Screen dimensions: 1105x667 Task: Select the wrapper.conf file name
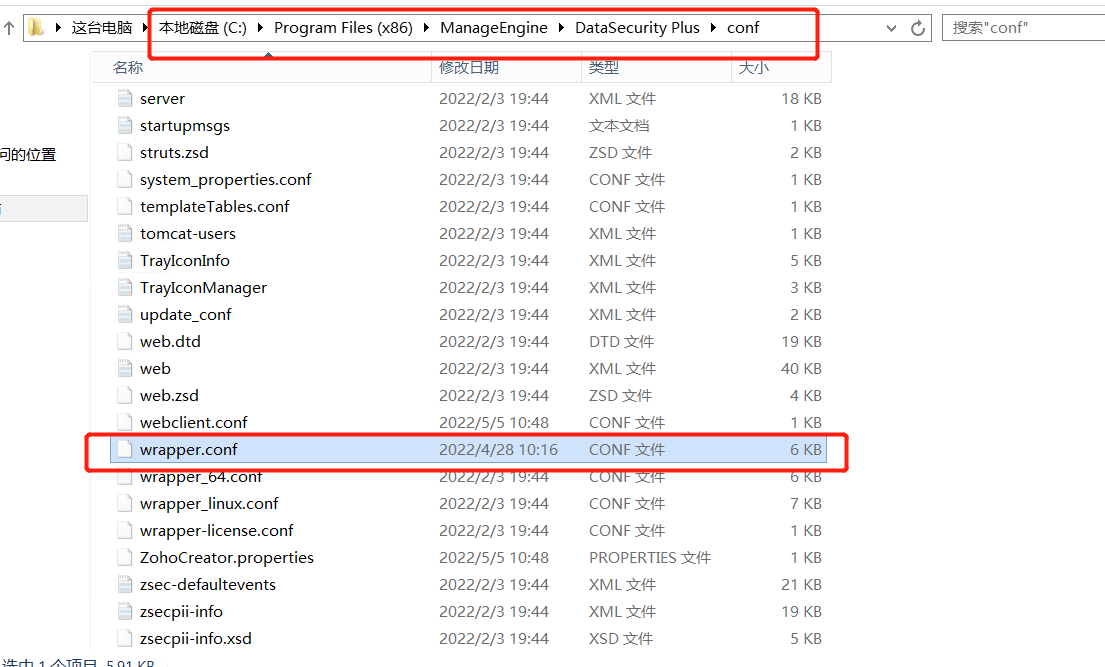pos(188,450)
